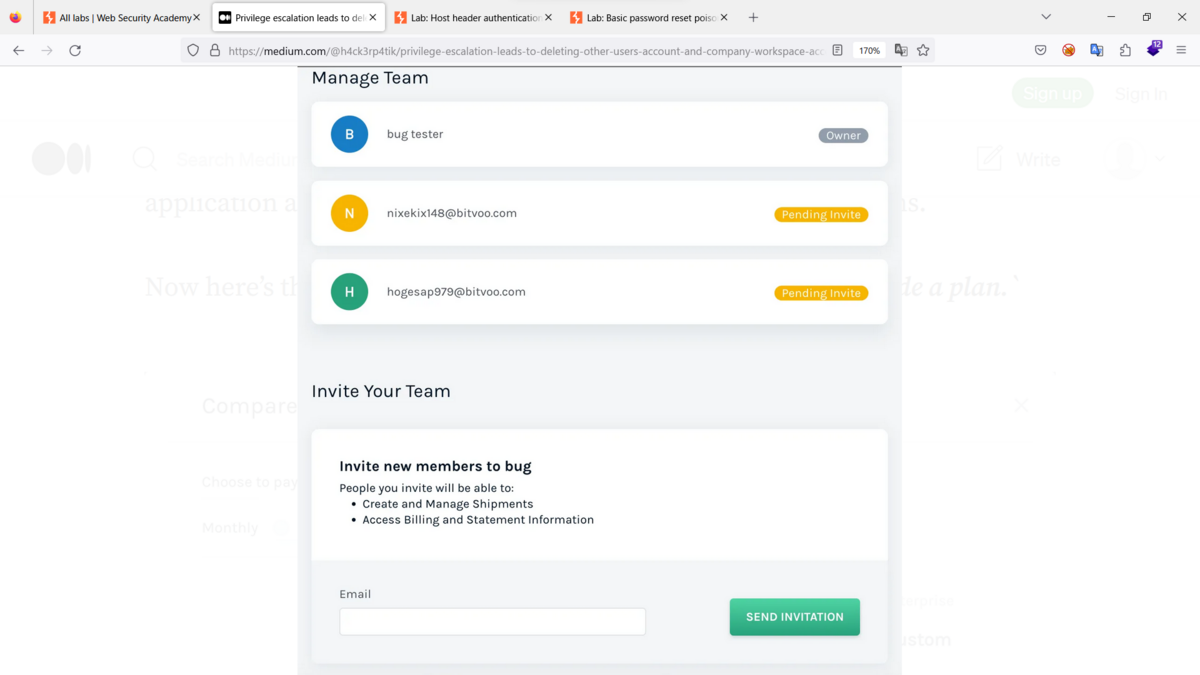Open reader view icon in address bar
The image size is (1200, 675).
click(838, 50)
